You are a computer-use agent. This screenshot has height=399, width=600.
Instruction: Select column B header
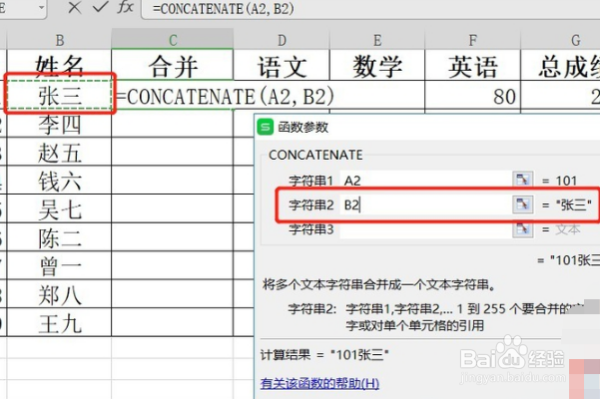(59, 40)
